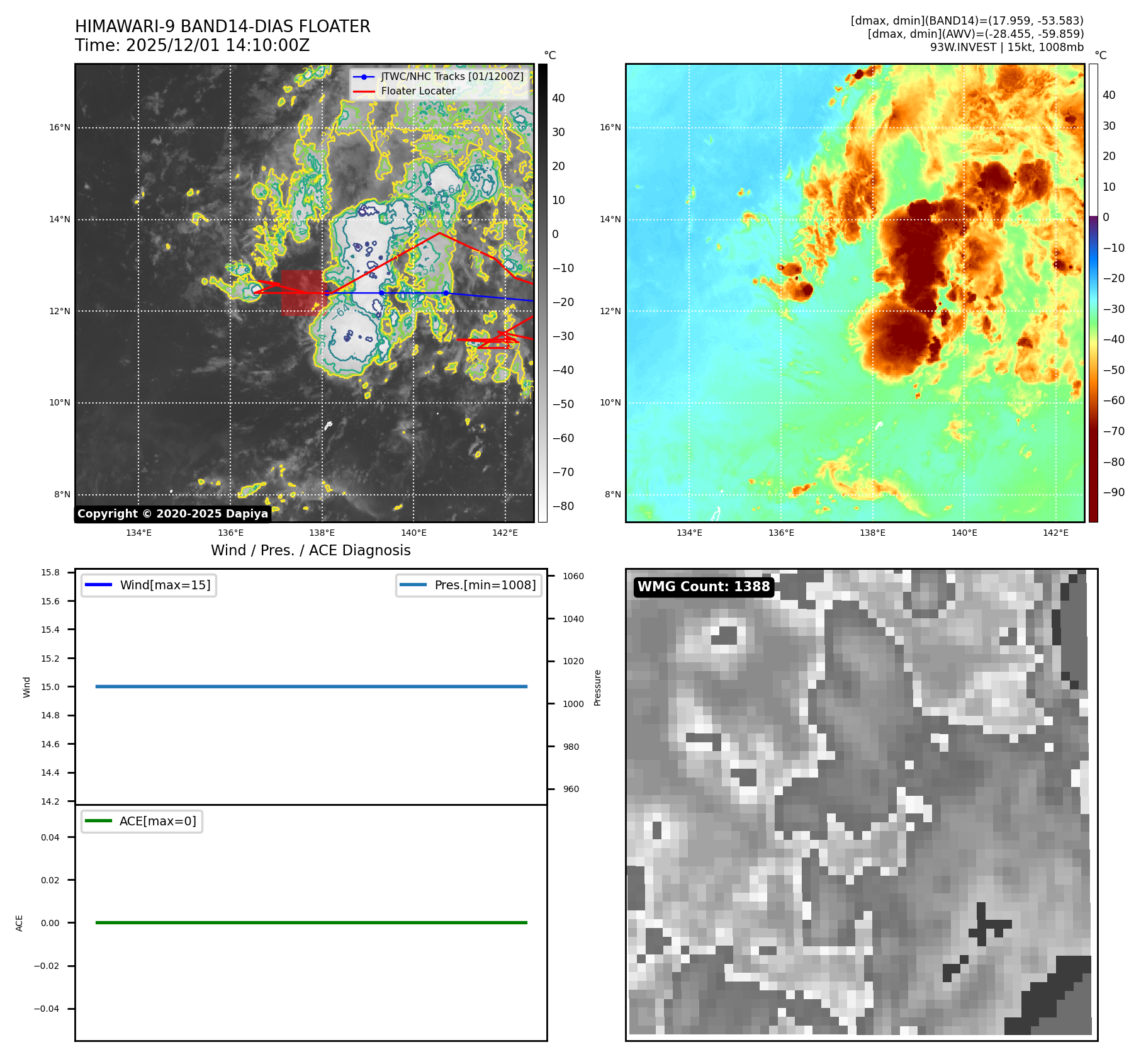
Task: Click the rainbow temperature colorbar on the right
Action: pyautogui.click(x=1093, y=293)
